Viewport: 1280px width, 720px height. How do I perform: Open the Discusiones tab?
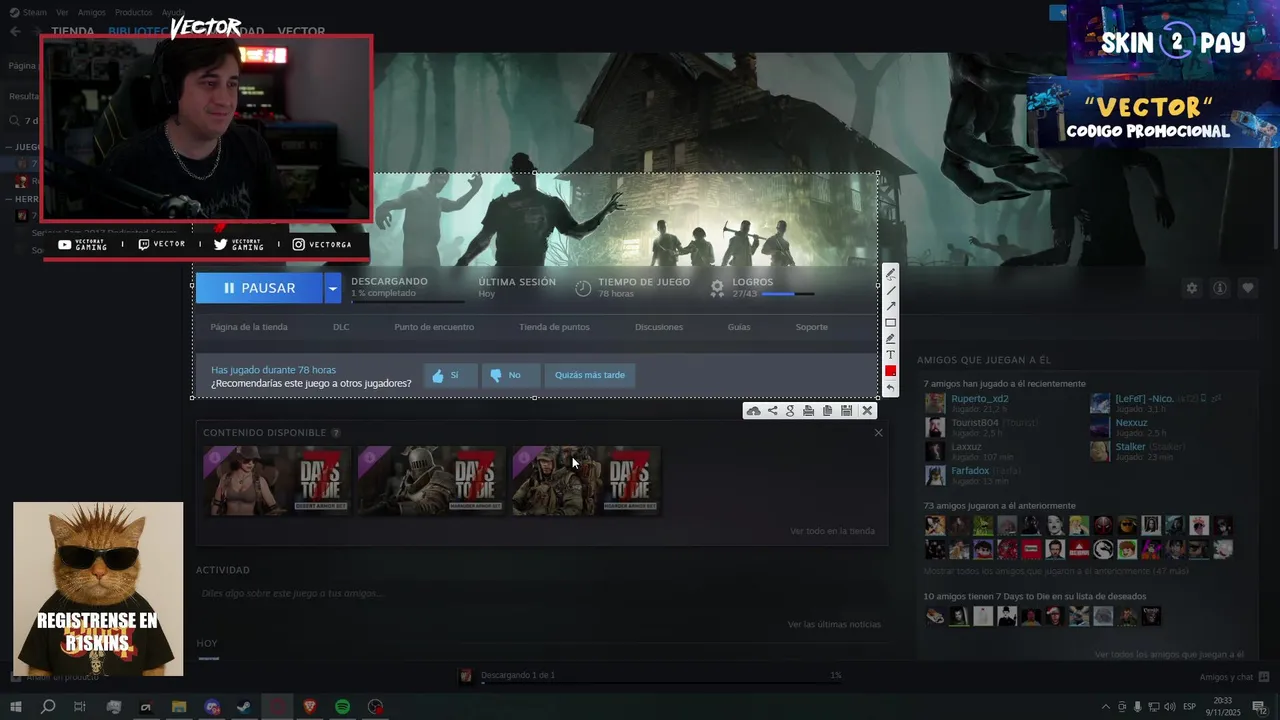tap(659, 327)
